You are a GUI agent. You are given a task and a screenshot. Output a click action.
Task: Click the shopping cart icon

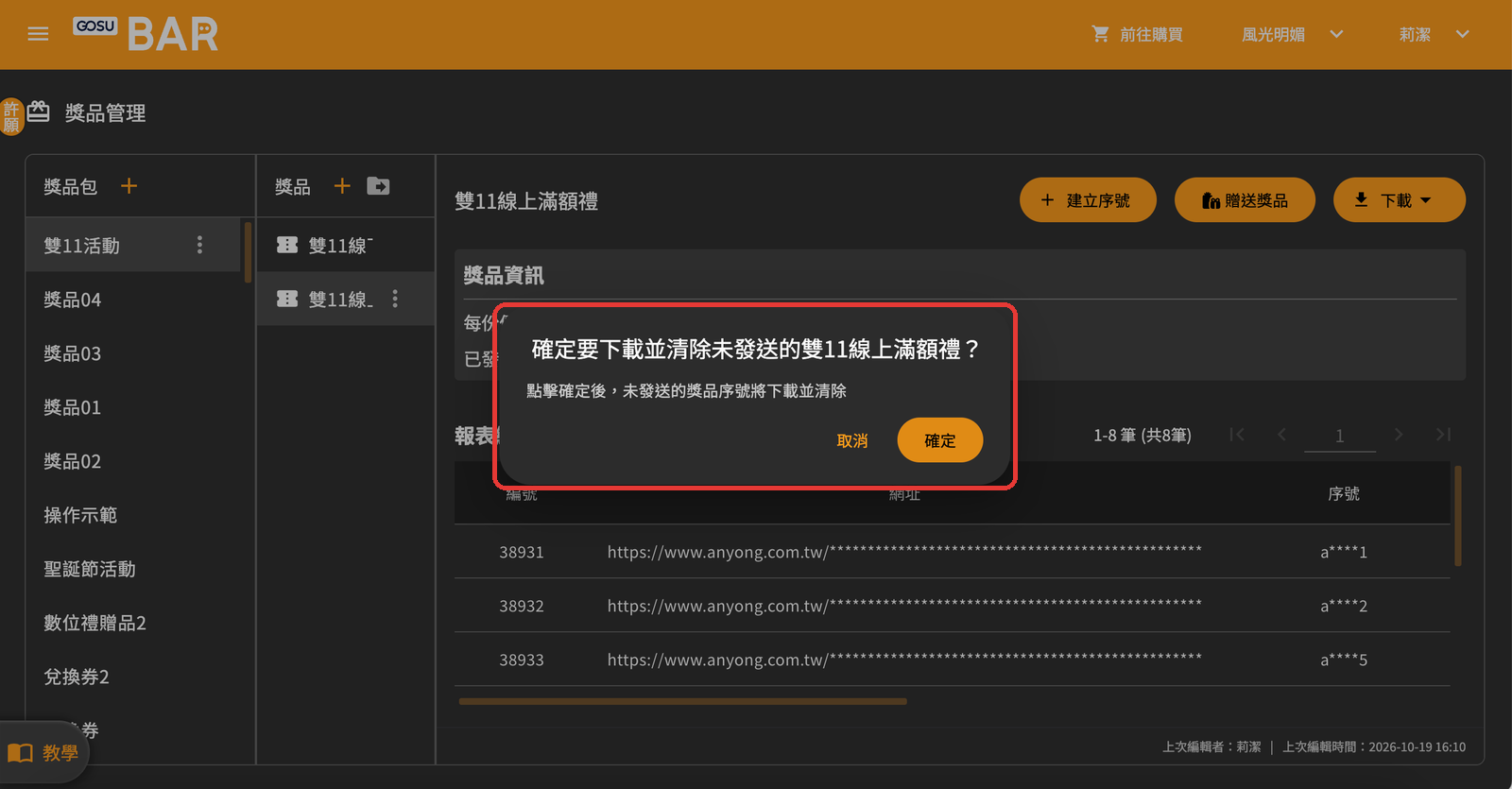tap(1100, 34)
